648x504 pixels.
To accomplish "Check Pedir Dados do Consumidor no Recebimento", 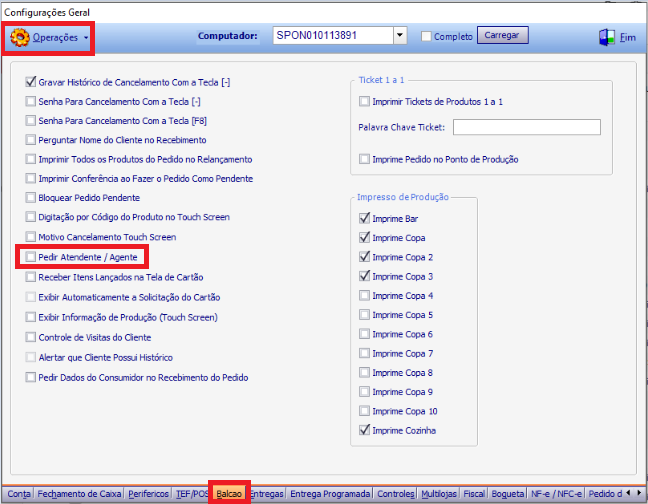I will 31,377.
